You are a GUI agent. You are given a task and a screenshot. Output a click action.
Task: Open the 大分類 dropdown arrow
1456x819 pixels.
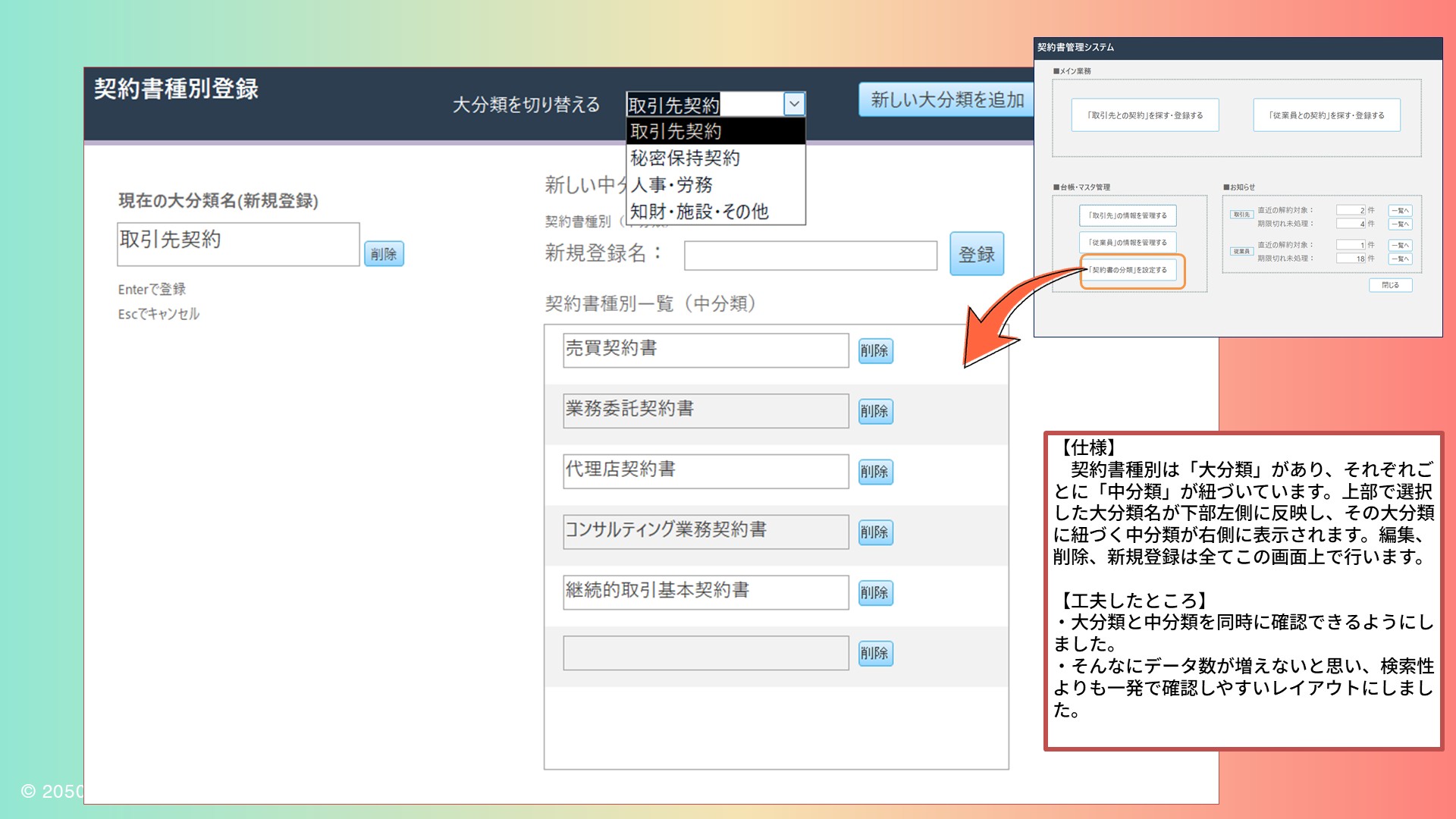pos(794,104)
